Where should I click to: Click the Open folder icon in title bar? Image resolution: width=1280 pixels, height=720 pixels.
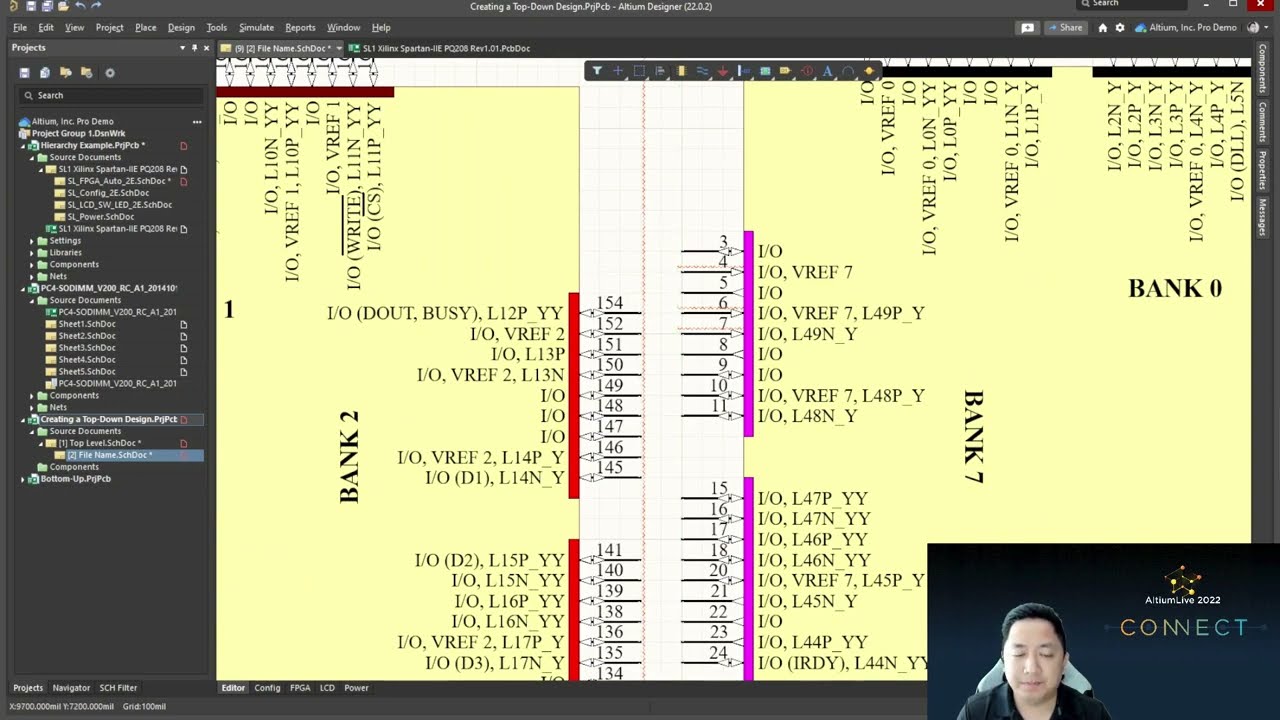[62, 6]
